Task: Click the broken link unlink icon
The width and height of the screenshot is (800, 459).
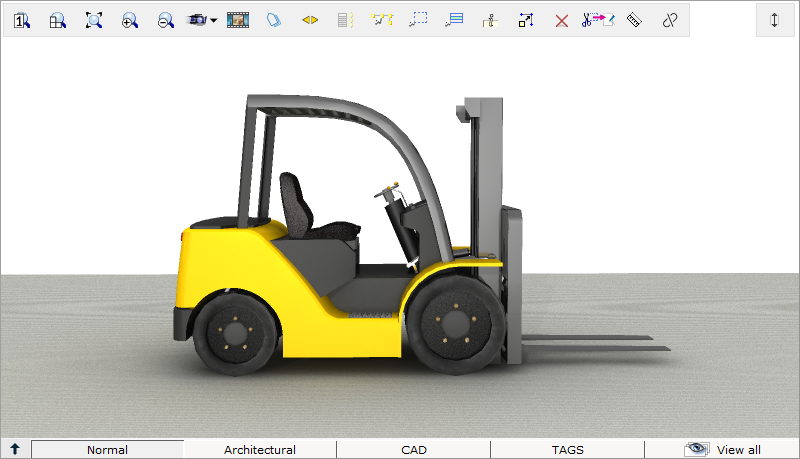Action: tap(670, 20)
